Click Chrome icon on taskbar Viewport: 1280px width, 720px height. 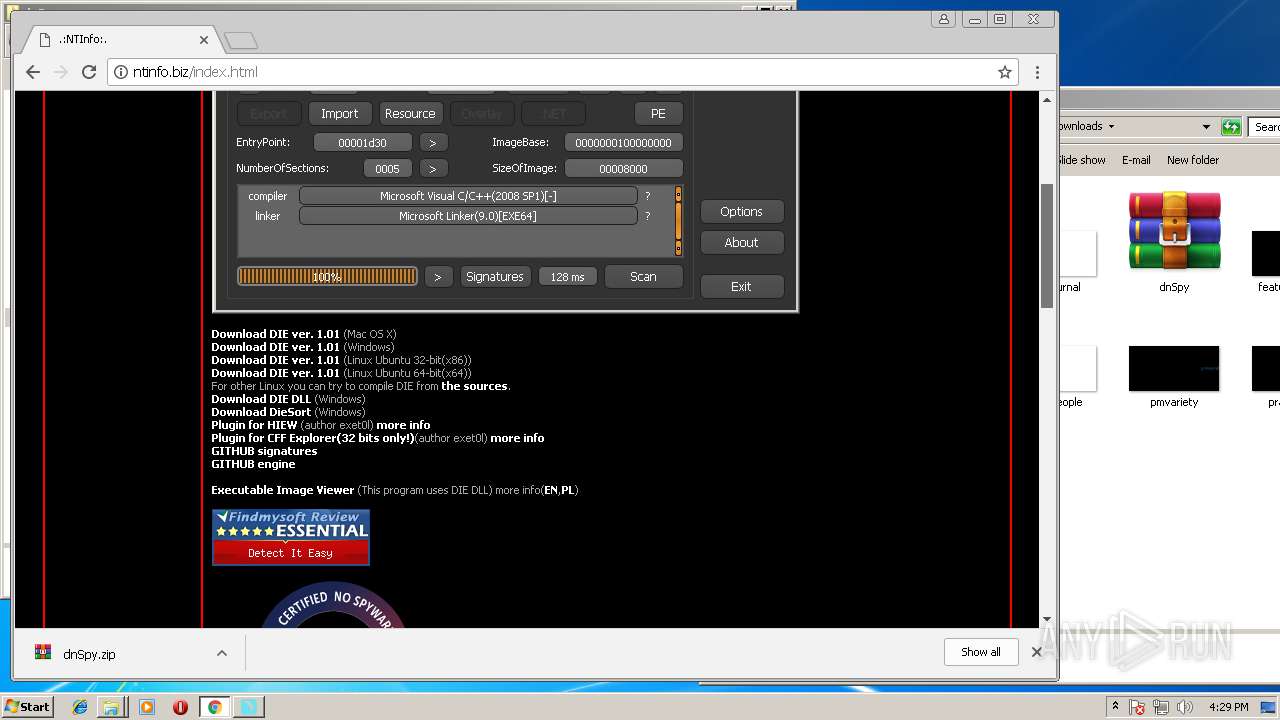click(x=214, y=707)
